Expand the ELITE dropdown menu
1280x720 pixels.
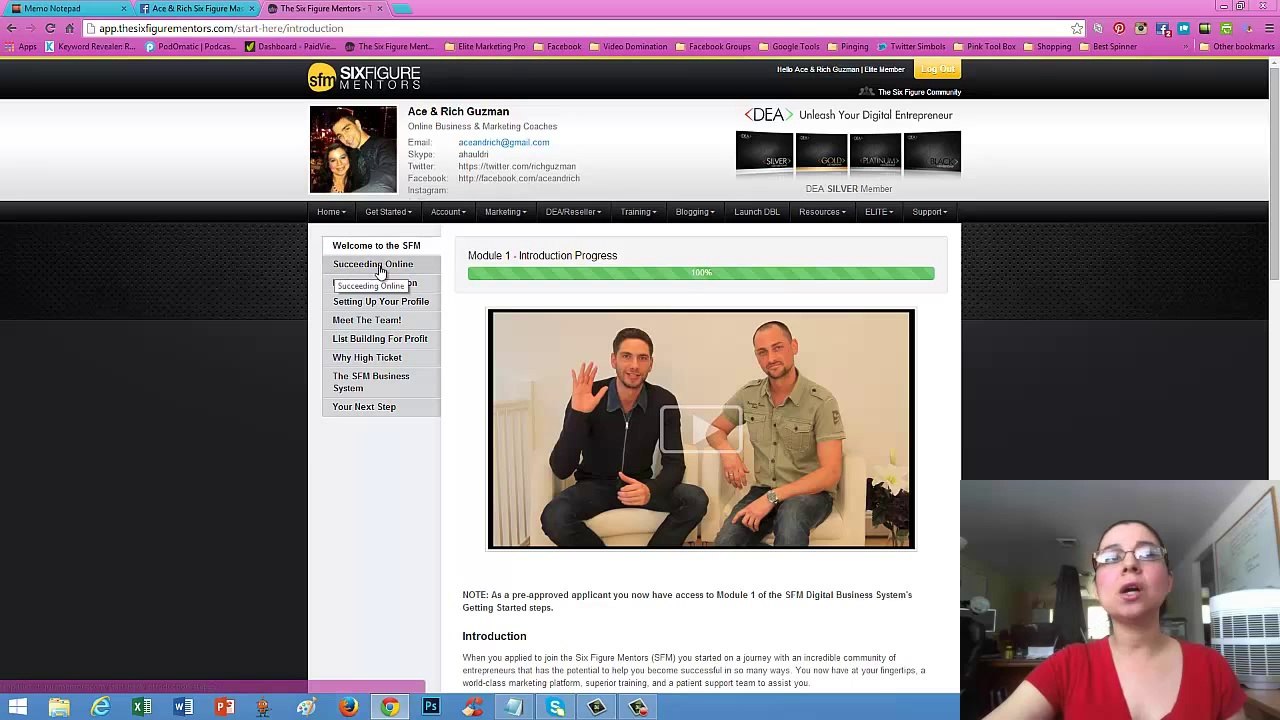[x=879, y=212]
